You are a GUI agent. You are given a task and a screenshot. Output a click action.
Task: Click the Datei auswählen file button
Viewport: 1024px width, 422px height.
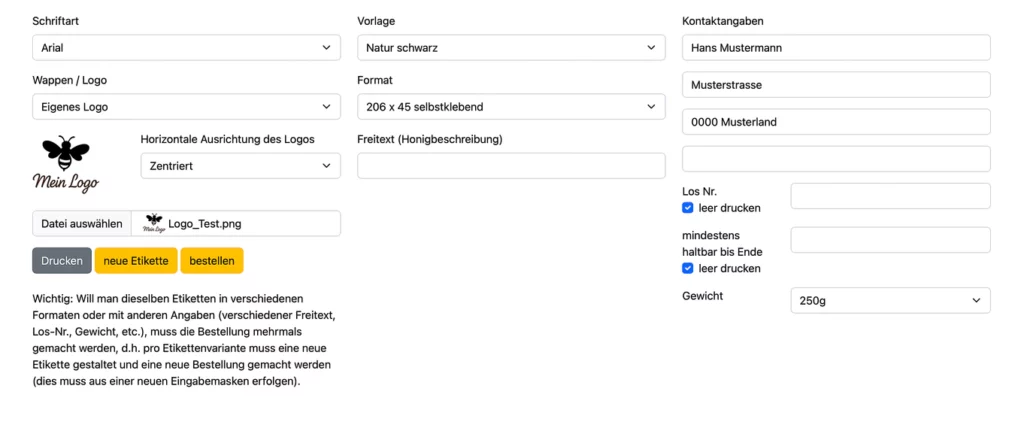(x=82, y=223)
